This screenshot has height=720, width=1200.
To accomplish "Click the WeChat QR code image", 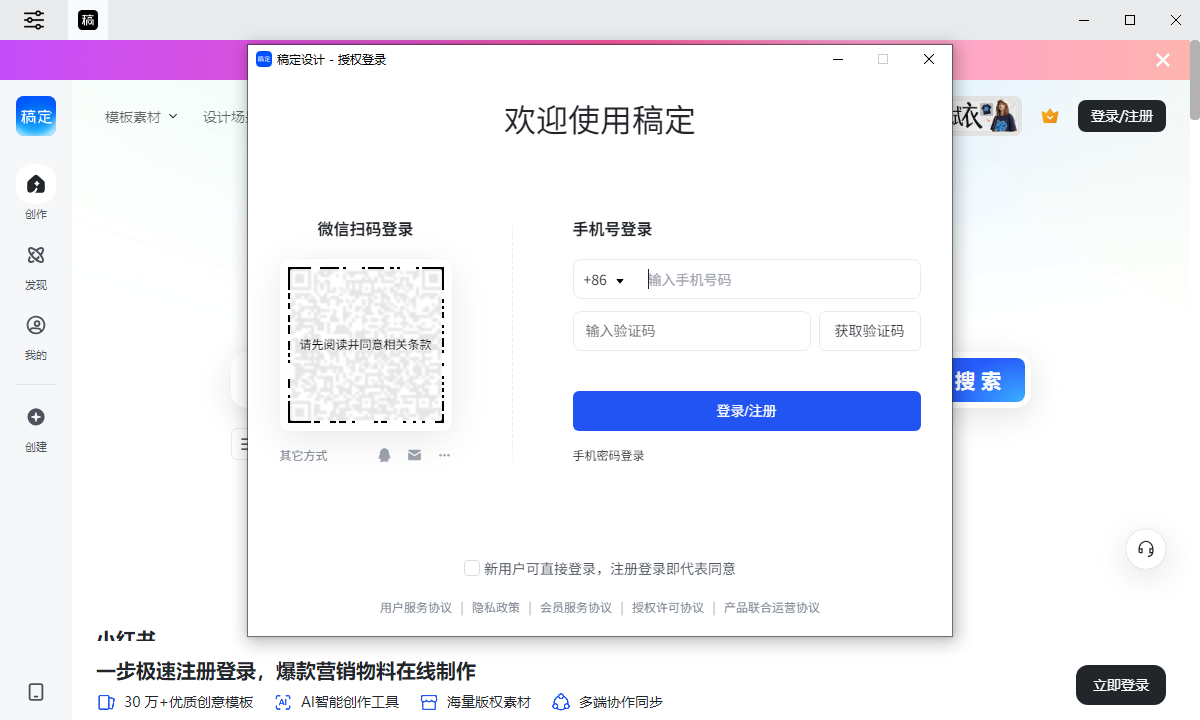I will click(x=366, y=345).
